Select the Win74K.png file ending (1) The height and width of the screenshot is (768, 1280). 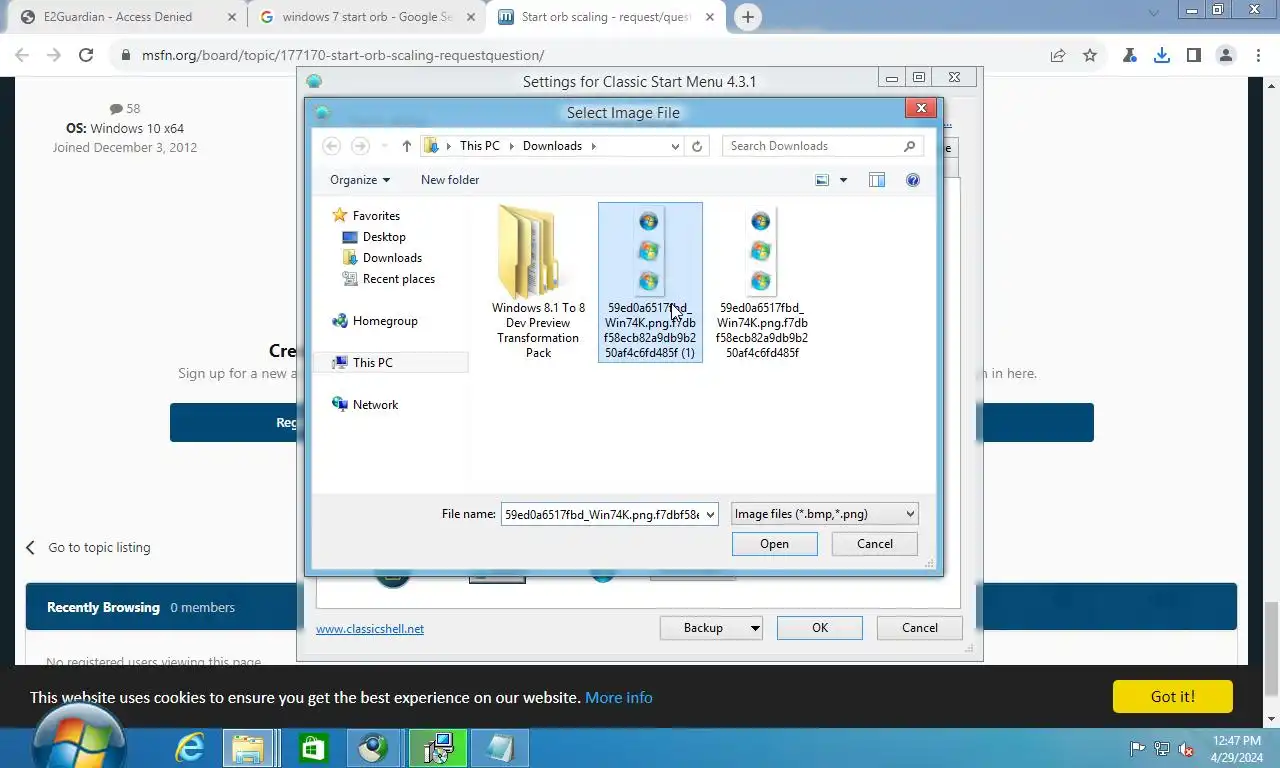[650, 282]
